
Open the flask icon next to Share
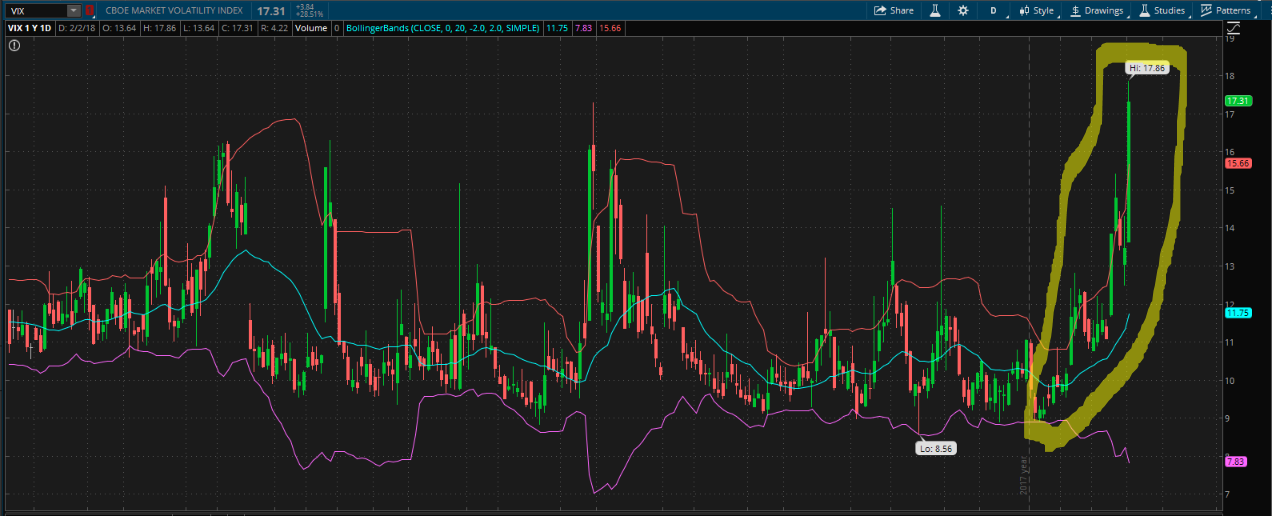tap(934, 10)
